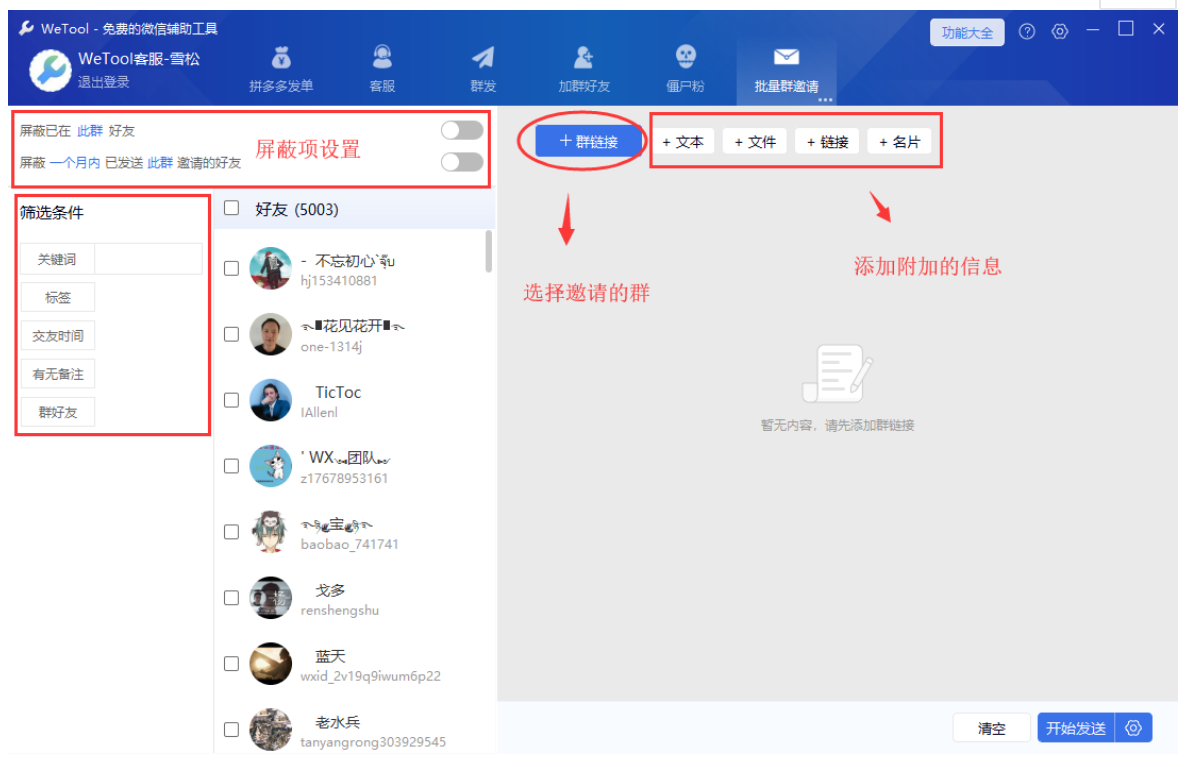1199x767 pixels.
Task: Open the 一个月内 time range link
Action: [74, 163]
